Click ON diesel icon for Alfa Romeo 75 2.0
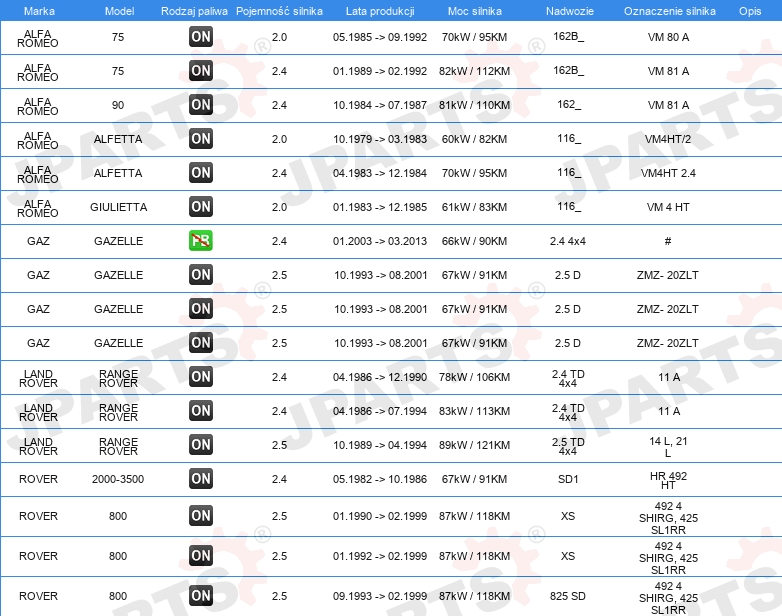 tap(201, 36)
